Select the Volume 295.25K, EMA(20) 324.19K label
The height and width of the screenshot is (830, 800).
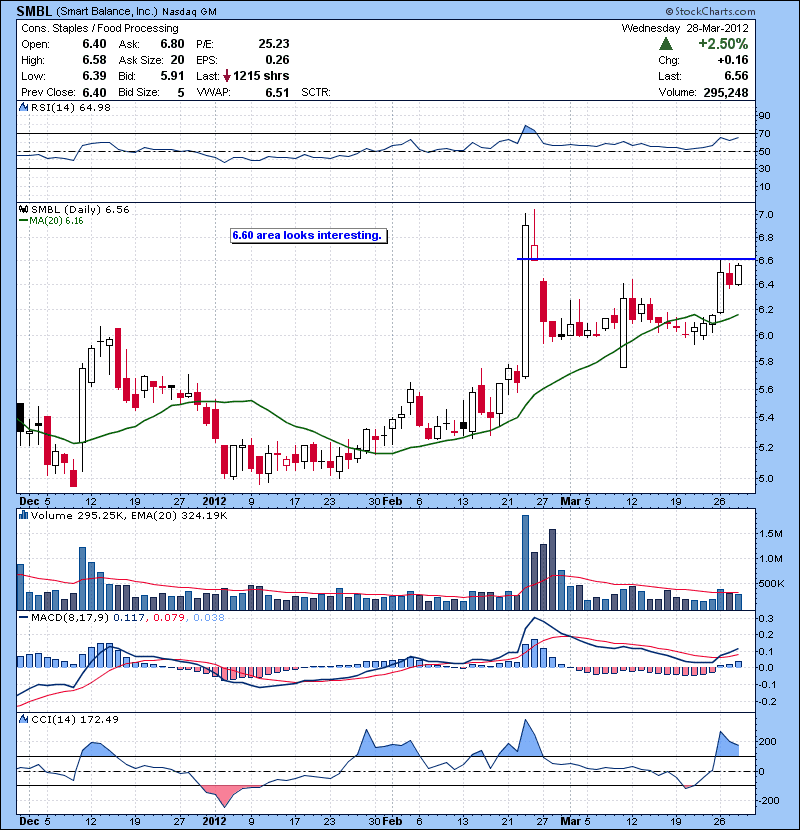[x=129, y=516]
